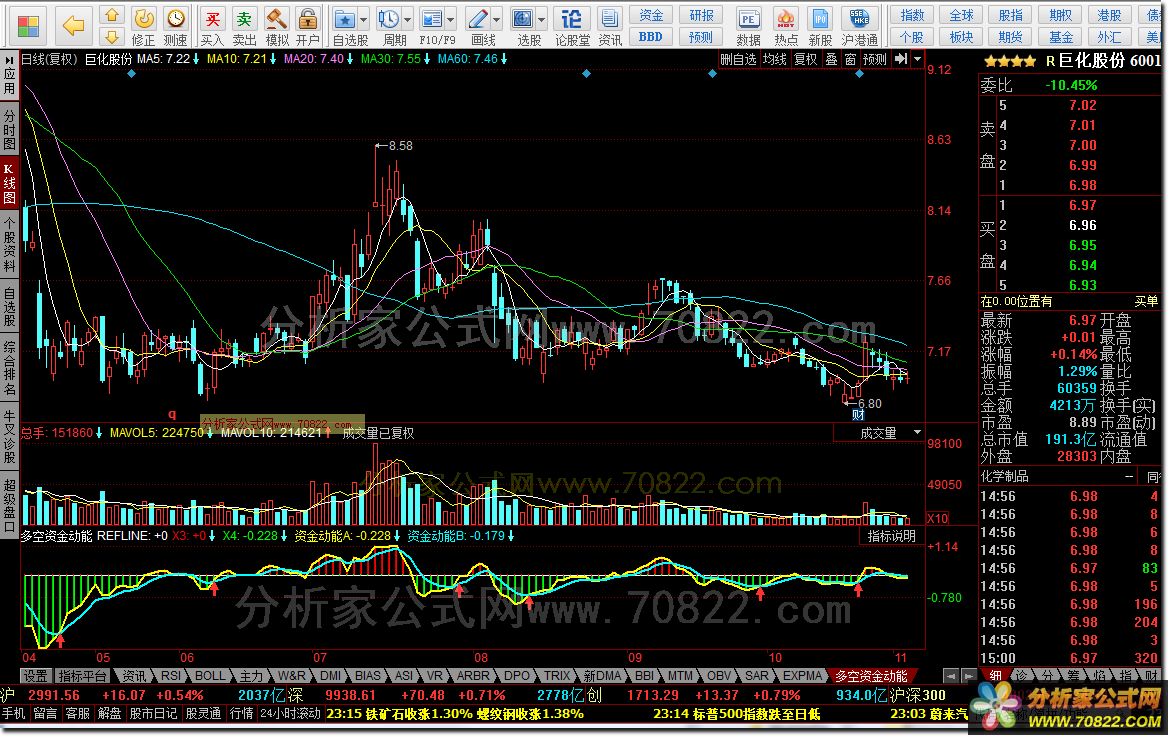Open the F10/F9 info icon

[x=431, y=19]
